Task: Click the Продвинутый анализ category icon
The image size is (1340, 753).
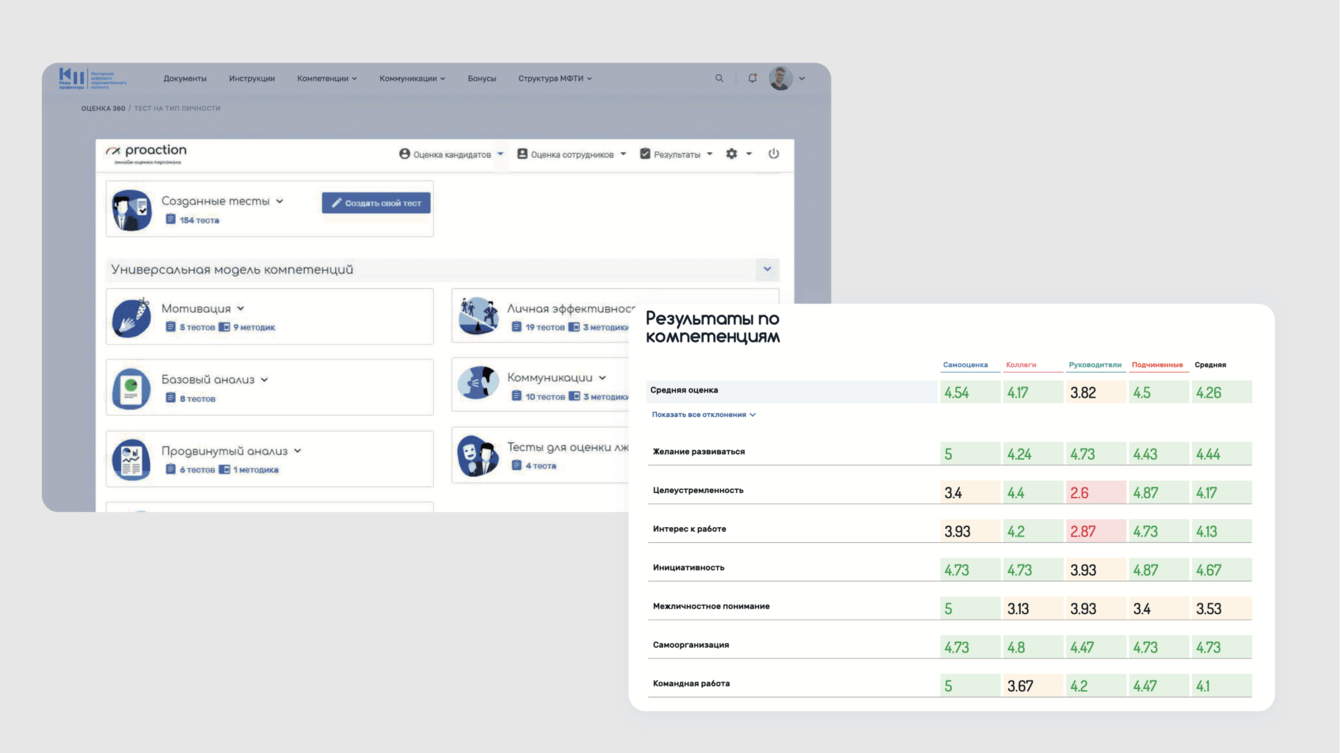Action: pyautogui.click(x=131, y=459)
